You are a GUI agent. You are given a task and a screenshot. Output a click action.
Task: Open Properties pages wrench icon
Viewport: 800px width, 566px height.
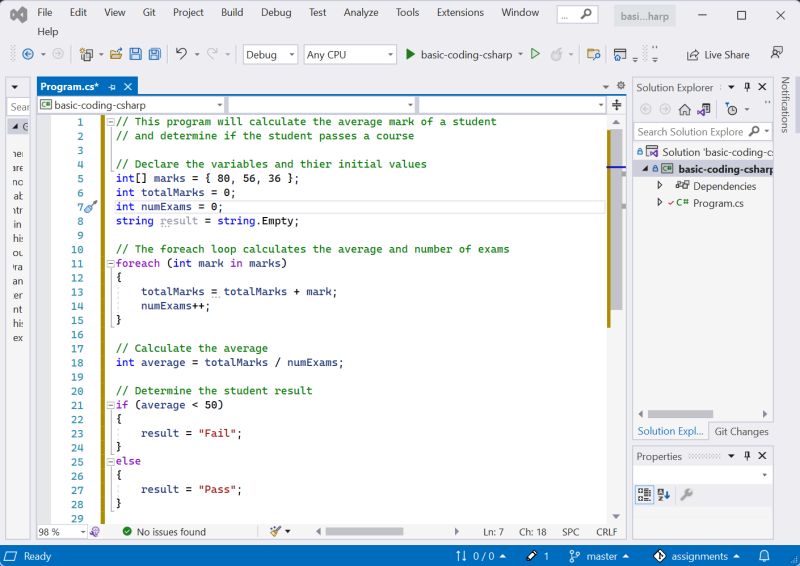tap(686, 494)
